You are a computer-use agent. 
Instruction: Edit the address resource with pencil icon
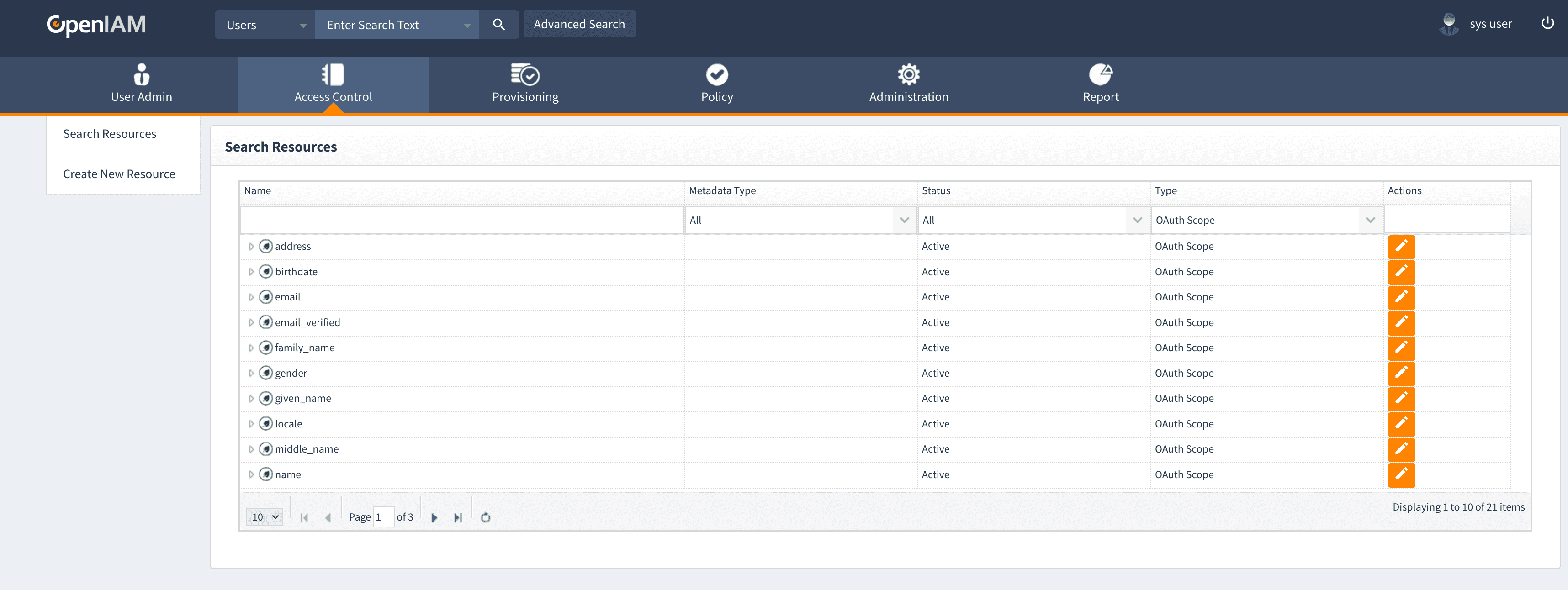pos(1401,246)
